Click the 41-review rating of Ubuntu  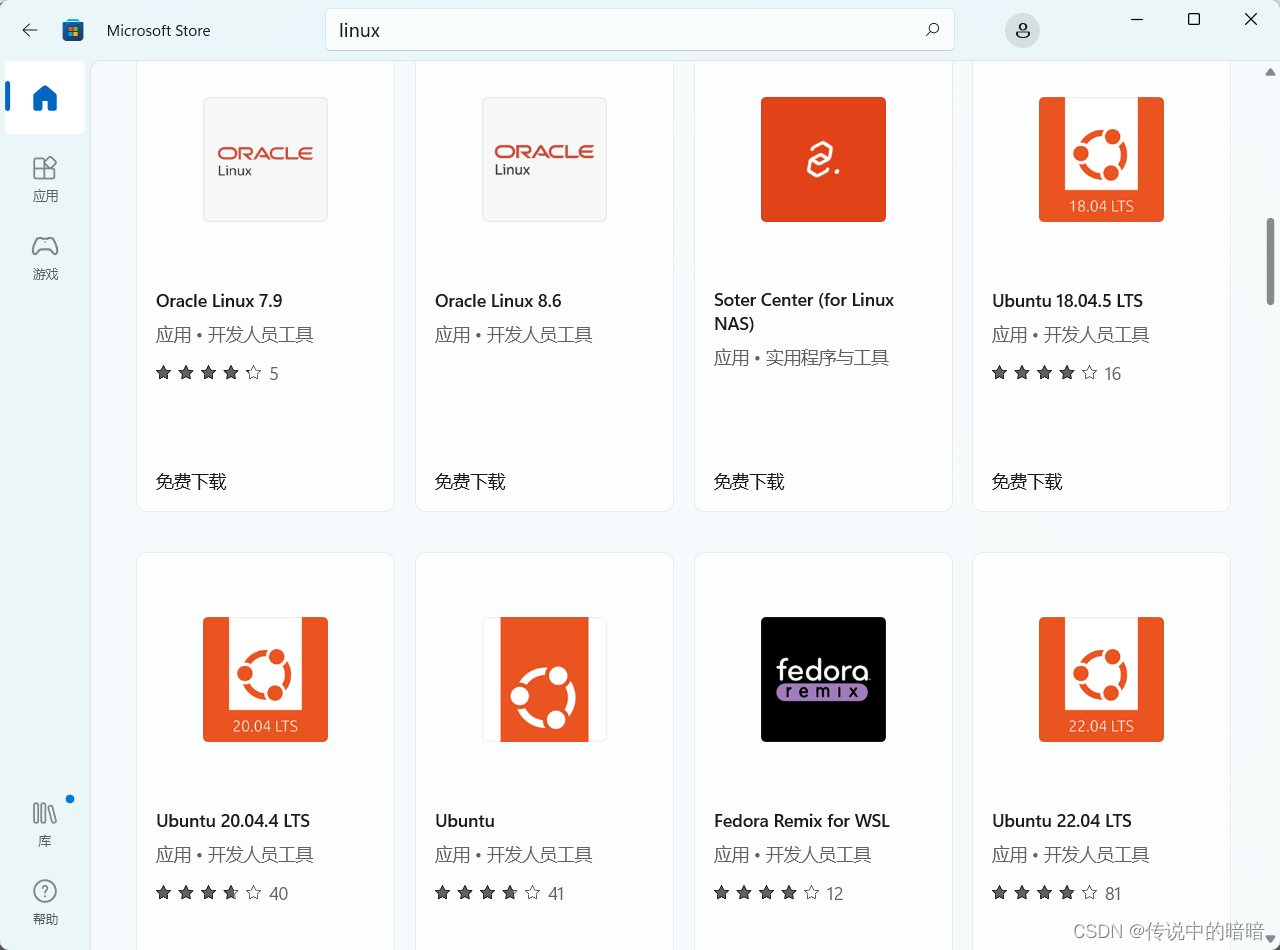[500, 893]
